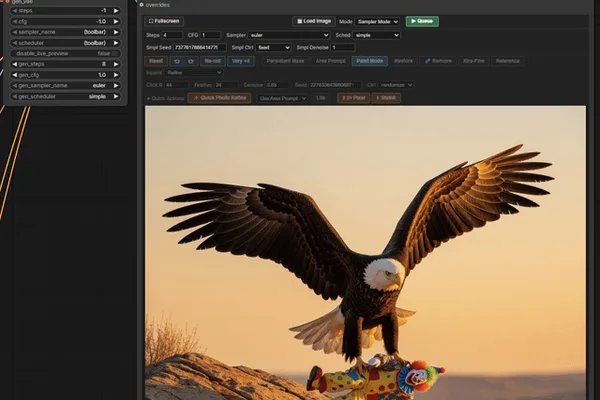Click the Steps input field
The image size is (600, 400).
click(x=172, y=35)
